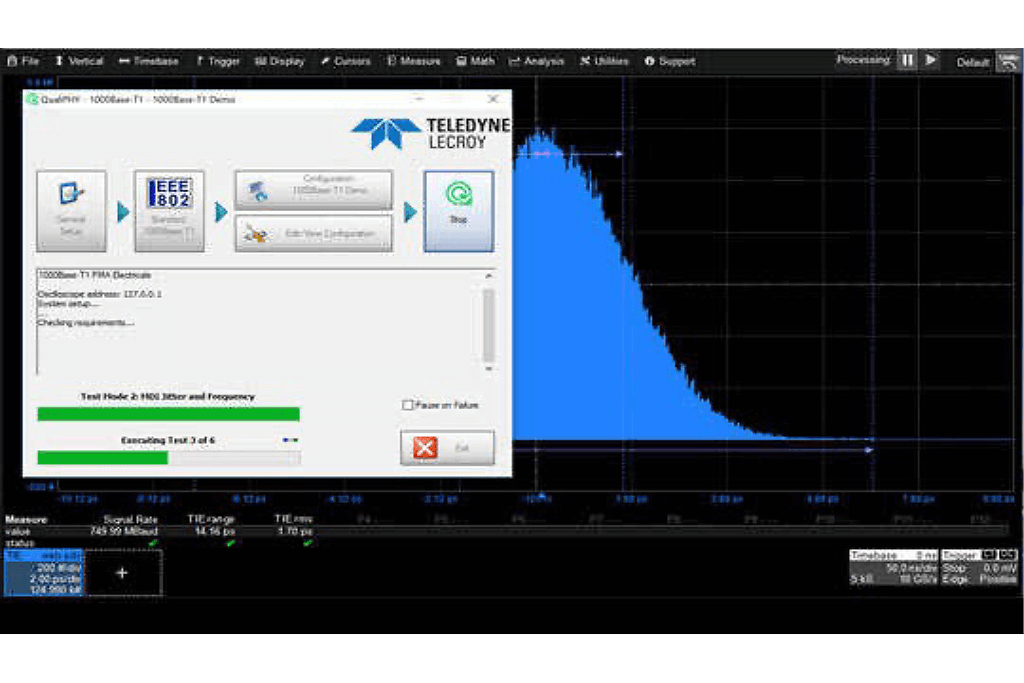Screen dimensions: 1024x683
Task: Open the Measure menu
Action: pos(413,61)
